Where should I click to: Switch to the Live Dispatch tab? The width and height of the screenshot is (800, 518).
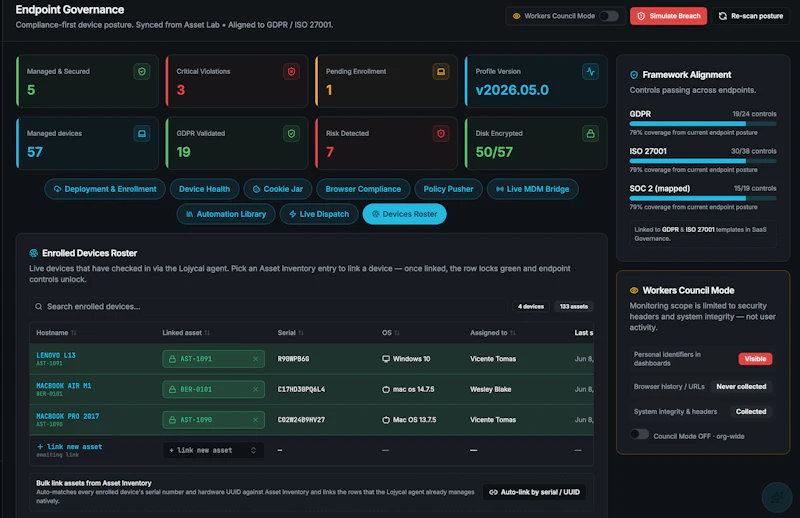pyautogui.click(x=319, y=214)
